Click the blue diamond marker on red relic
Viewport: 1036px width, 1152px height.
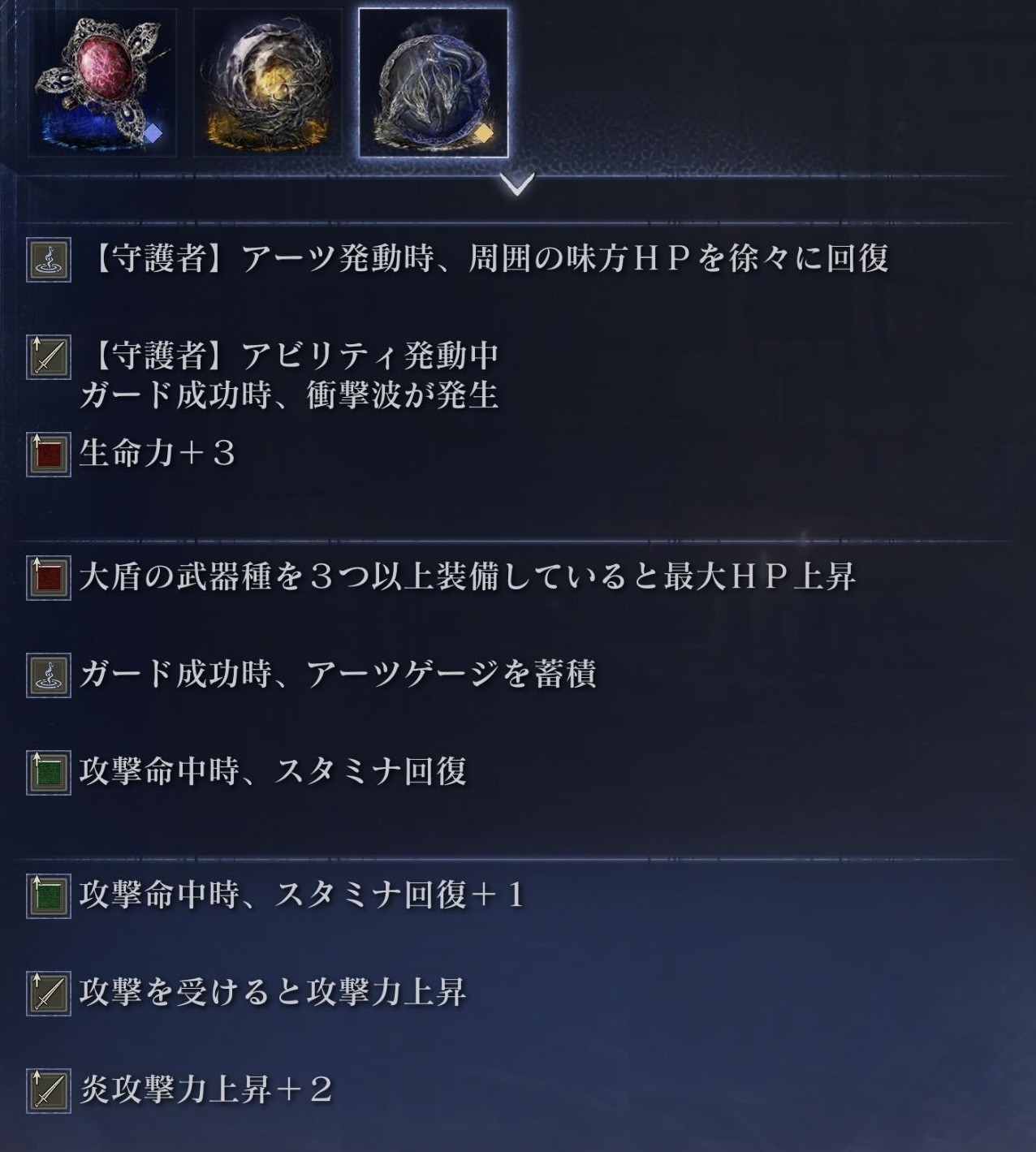tap(153, 132)
